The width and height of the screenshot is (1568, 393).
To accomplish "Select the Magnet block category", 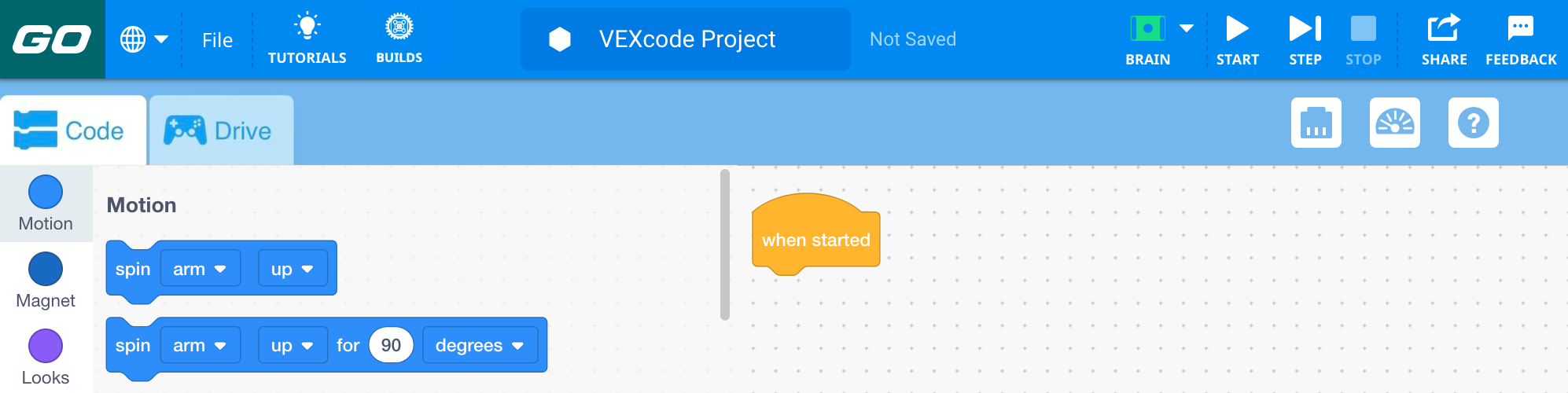I will click(x=46, y=280).
